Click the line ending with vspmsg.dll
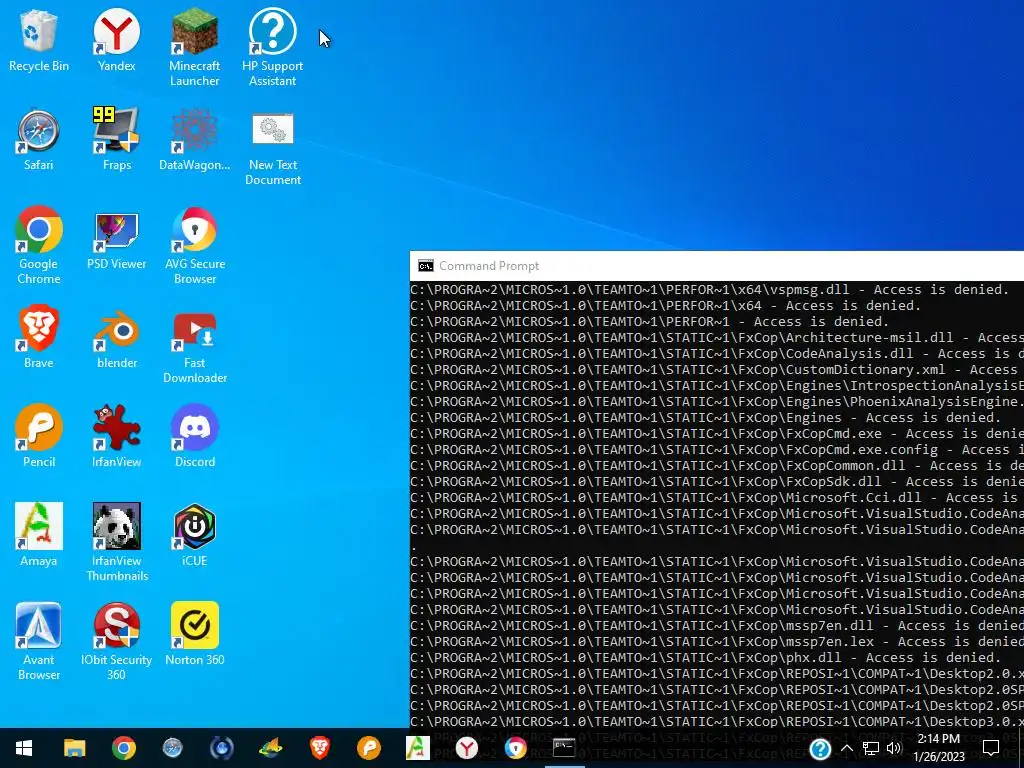 [709, 289]
